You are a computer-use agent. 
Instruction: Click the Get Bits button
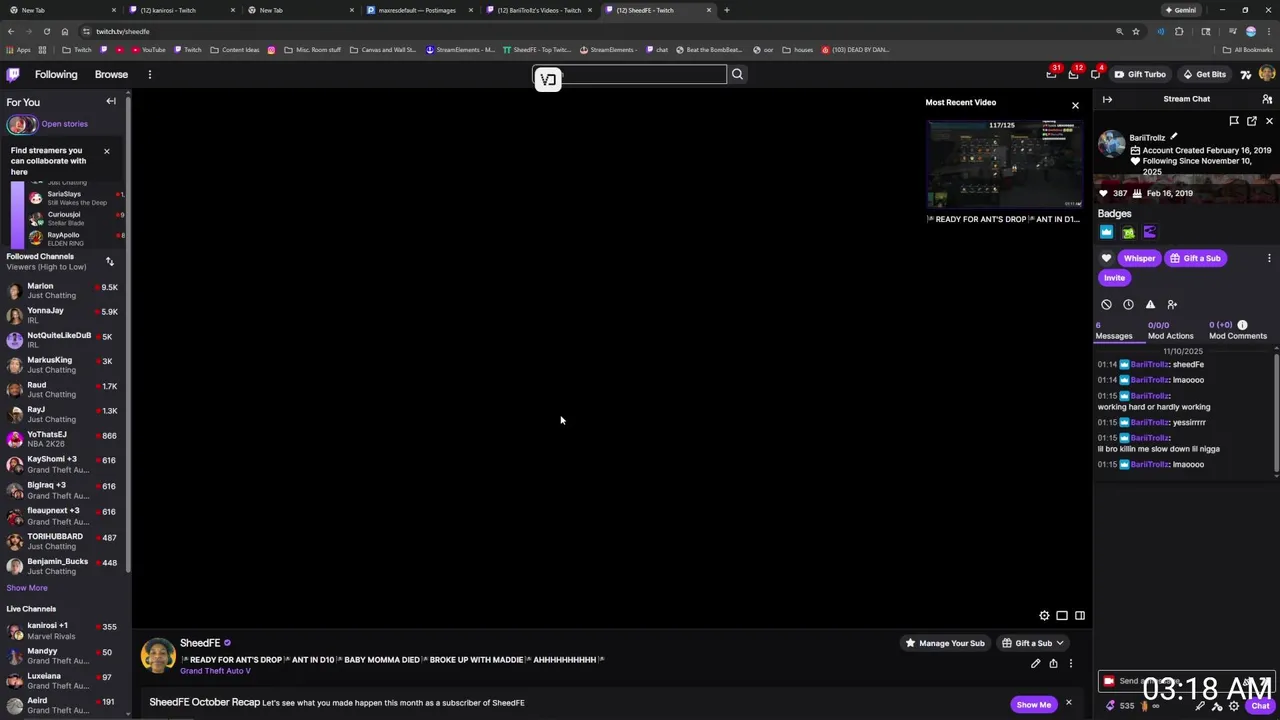(1204, 74)
